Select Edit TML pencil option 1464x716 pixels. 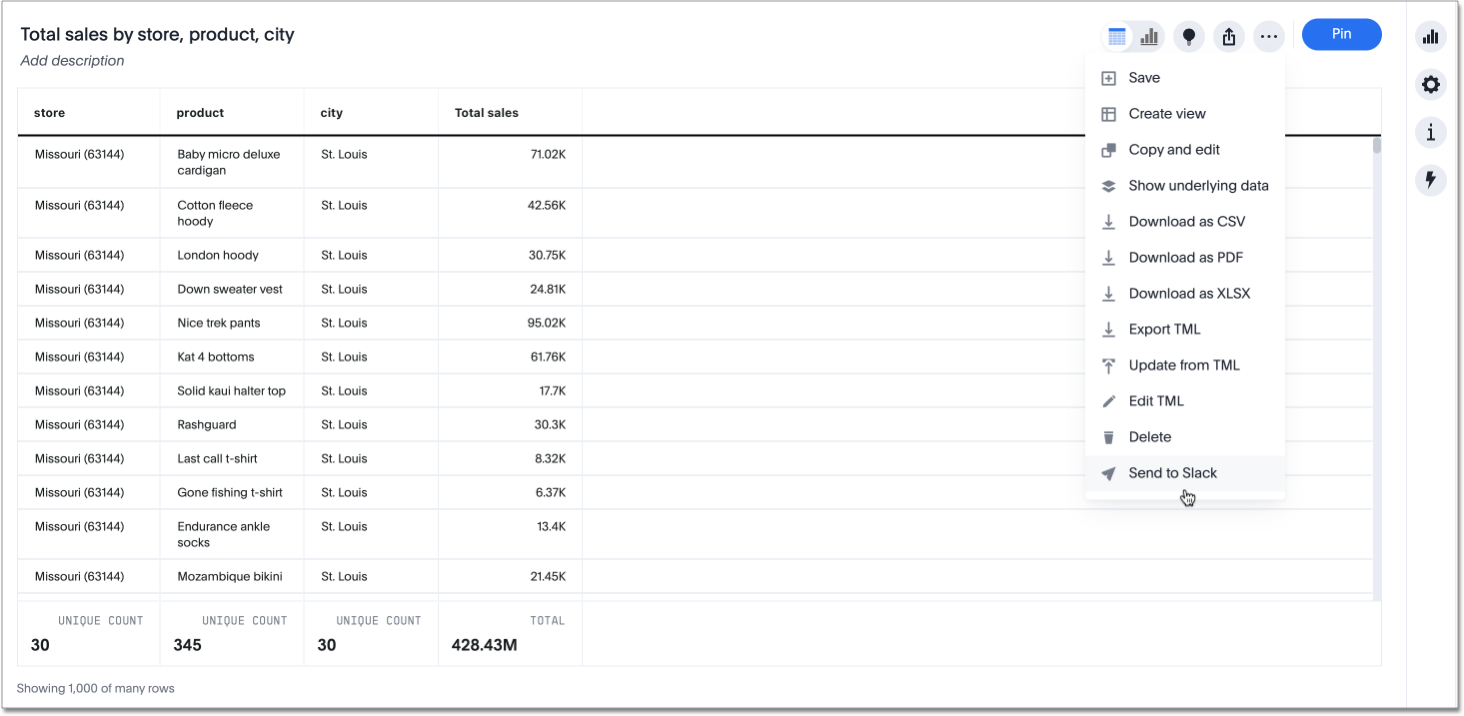(1156, 401)
